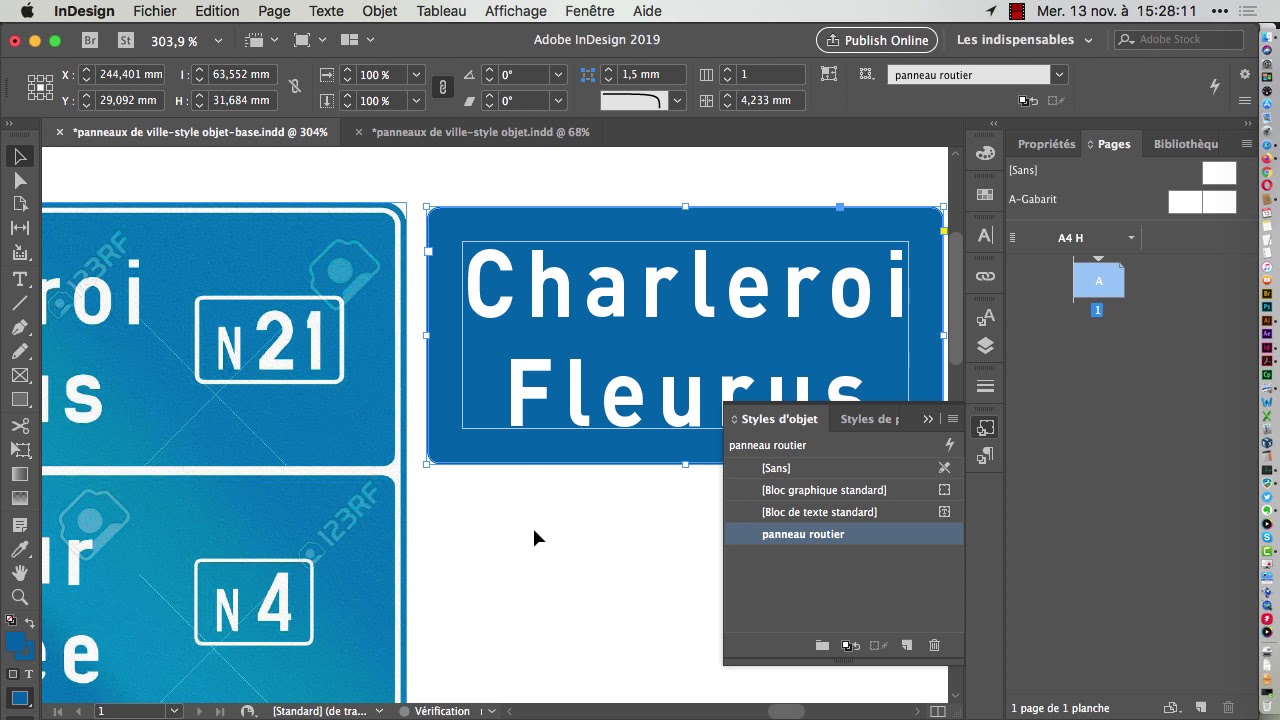Screen dimensions: 1280x720
Task: Toggle formatting affects container button
Action: [13, 675]
